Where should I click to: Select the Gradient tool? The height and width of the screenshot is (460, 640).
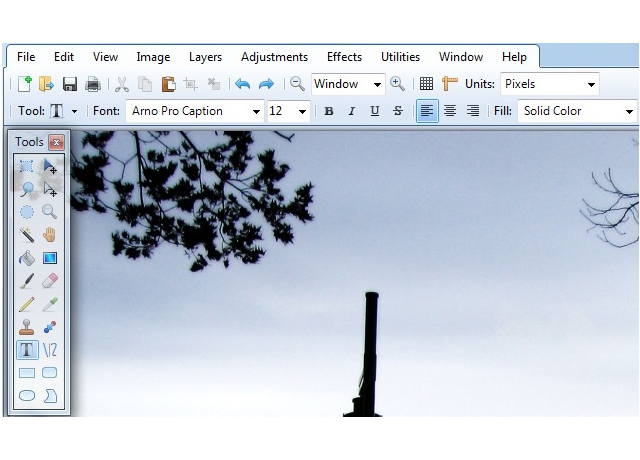pyautogui.click(x=50, y=258)
